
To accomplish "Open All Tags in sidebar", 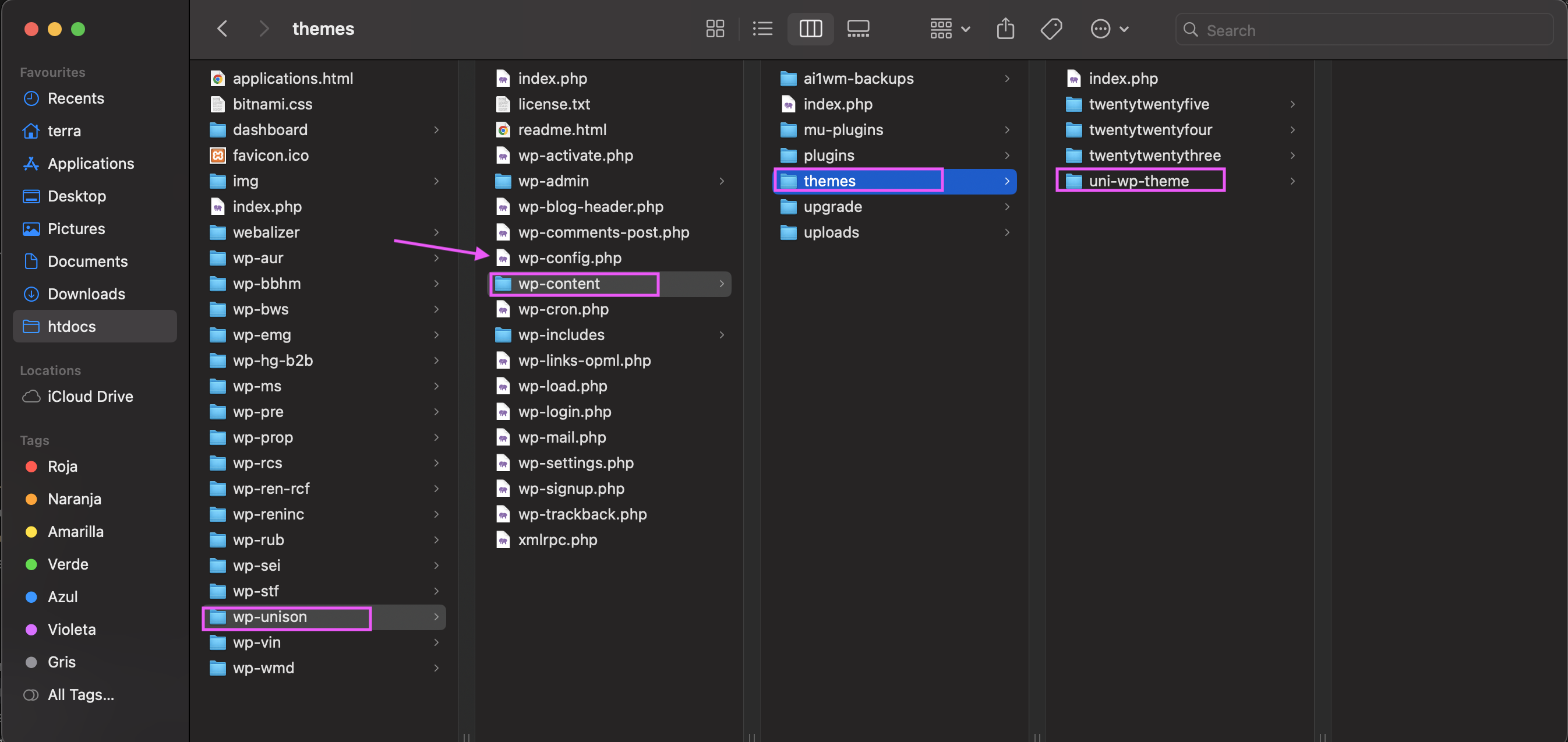I will [x=80, y=694].
